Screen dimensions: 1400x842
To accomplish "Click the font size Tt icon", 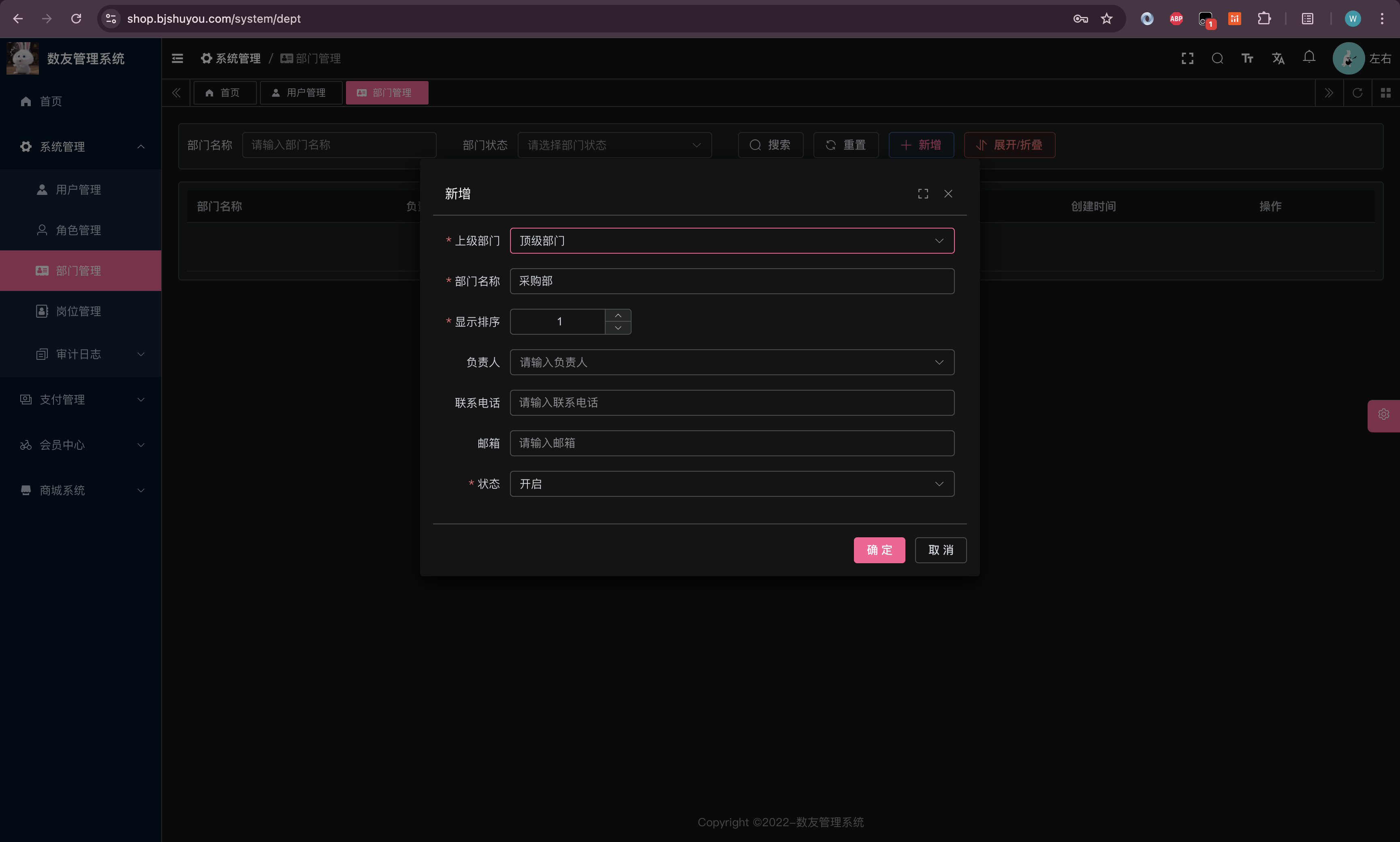I will click(x=1247, y=58).
